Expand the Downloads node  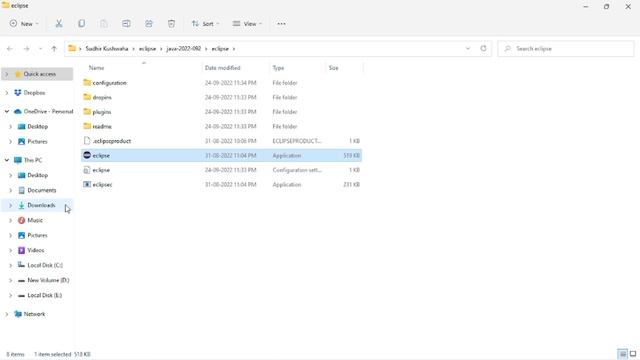[11, 205]
